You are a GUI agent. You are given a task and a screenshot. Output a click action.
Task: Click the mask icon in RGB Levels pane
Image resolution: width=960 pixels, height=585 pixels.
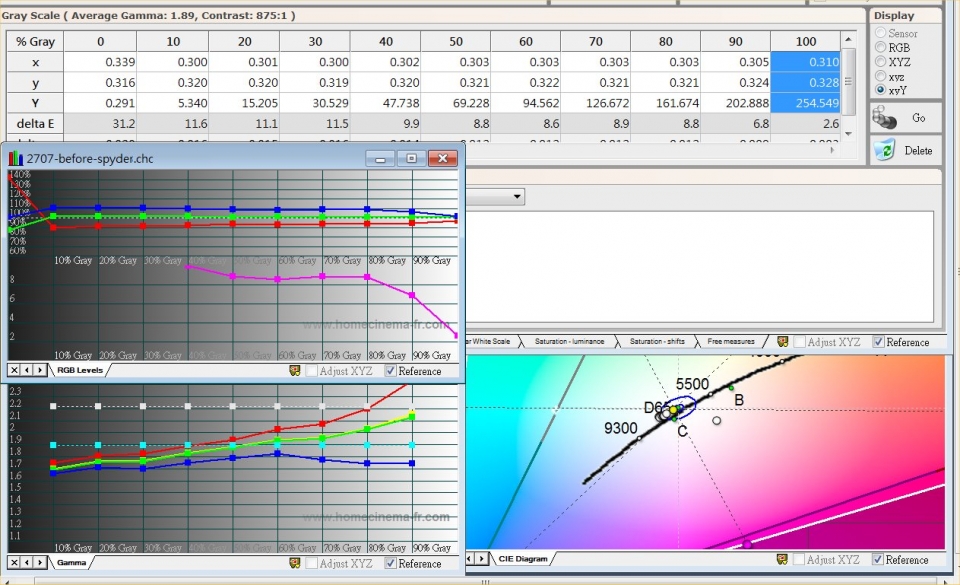295,371
